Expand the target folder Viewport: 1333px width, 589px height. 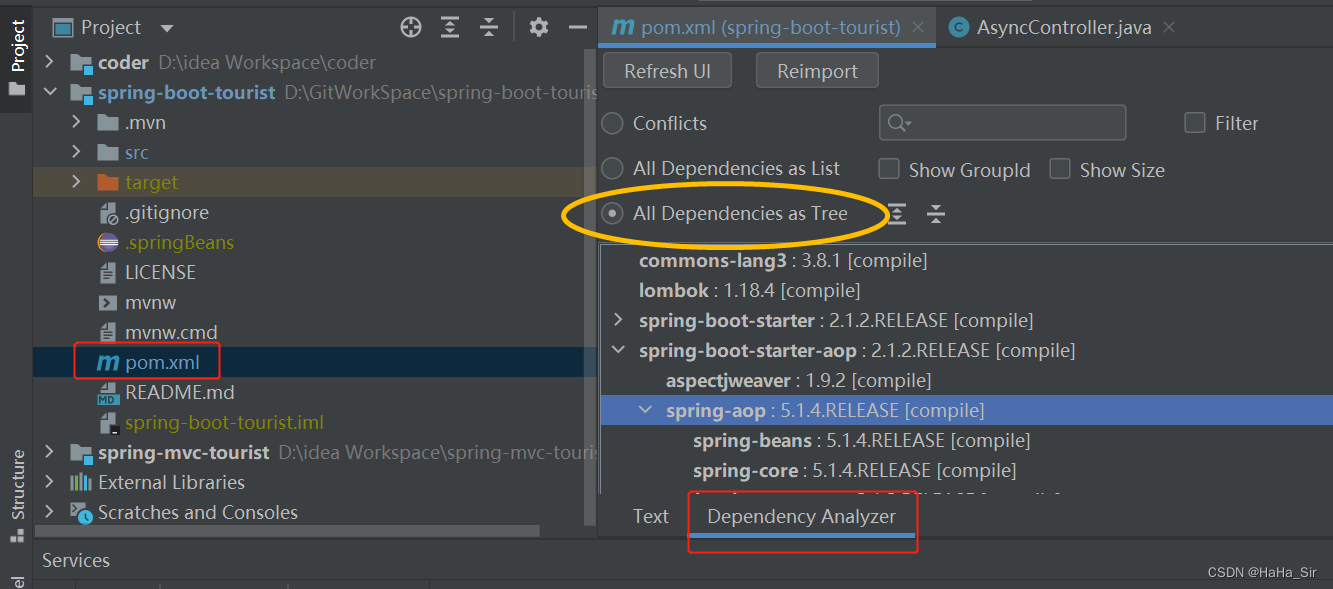(x=76, y=182)
